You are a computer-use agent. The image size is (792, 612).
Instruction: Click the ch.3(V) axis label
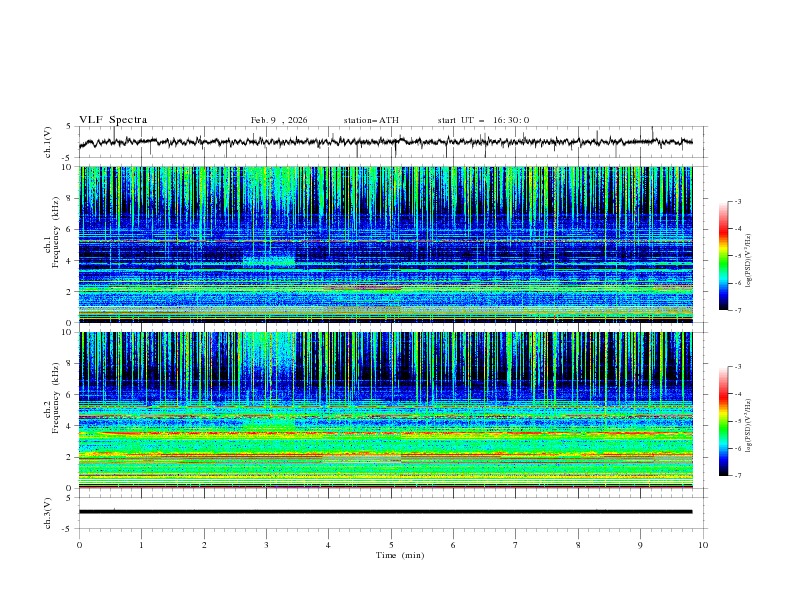[48, 511]
